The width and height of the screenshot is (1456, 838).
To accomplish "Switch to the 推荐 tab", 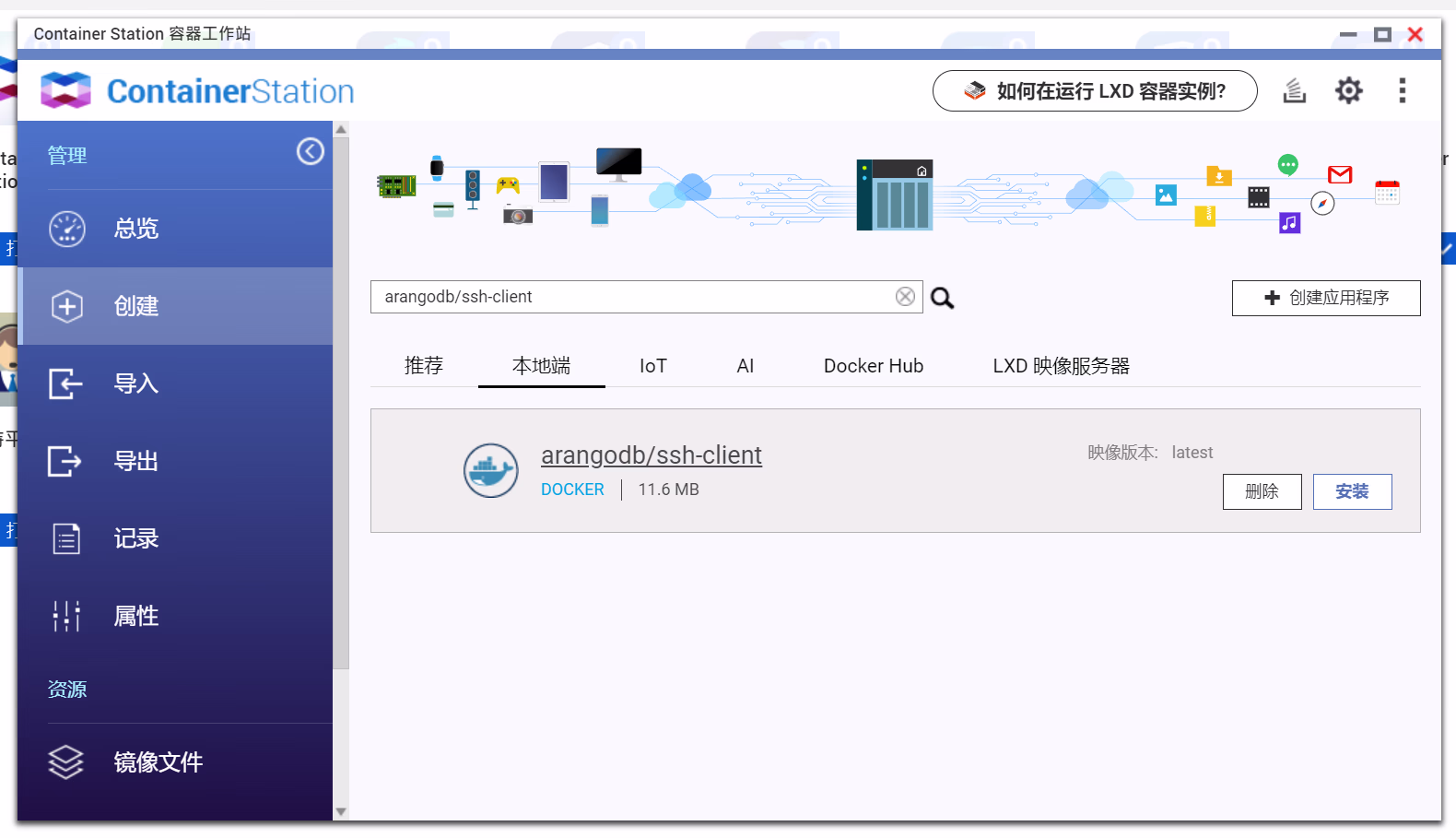I will click(424, 366).
